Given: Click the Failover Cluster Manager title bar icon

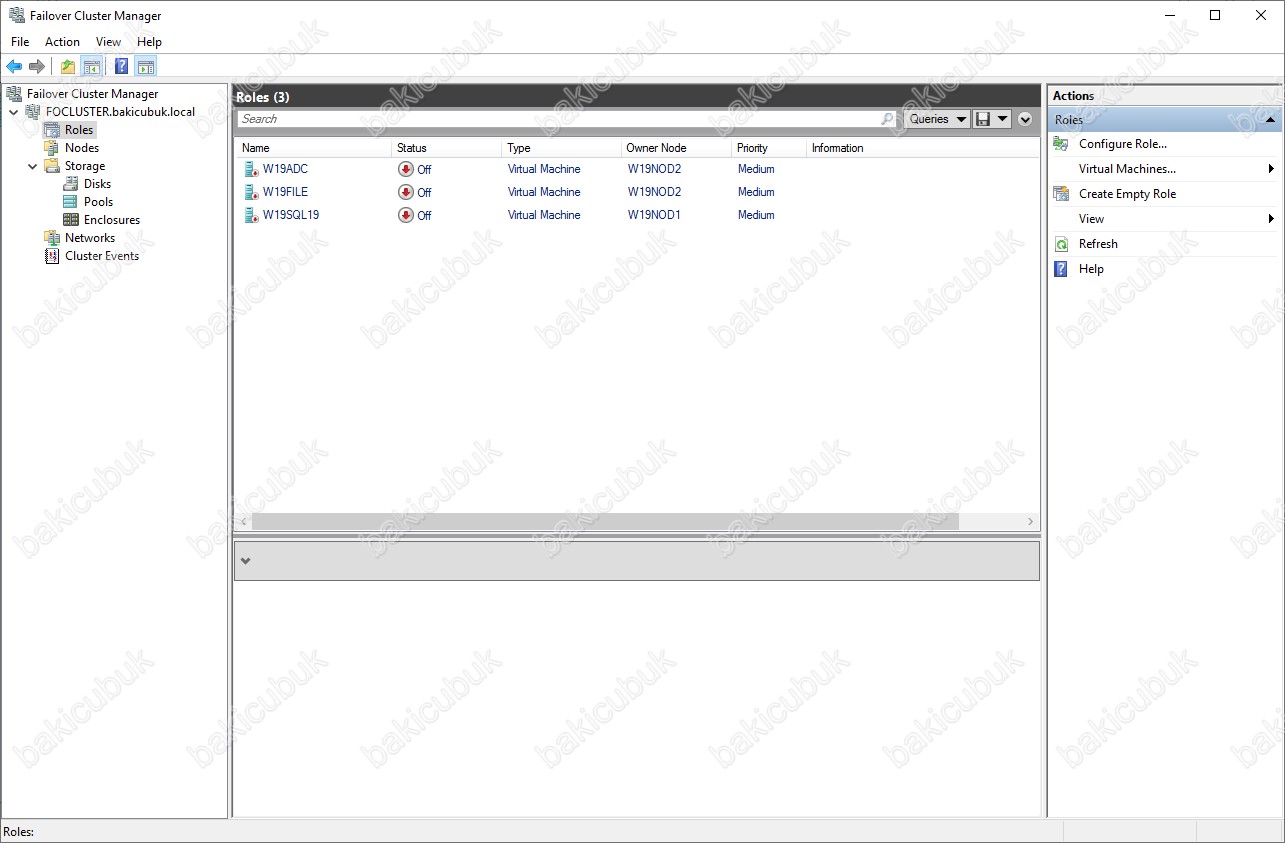Looking at the screenshot, I should click(16, 16).
